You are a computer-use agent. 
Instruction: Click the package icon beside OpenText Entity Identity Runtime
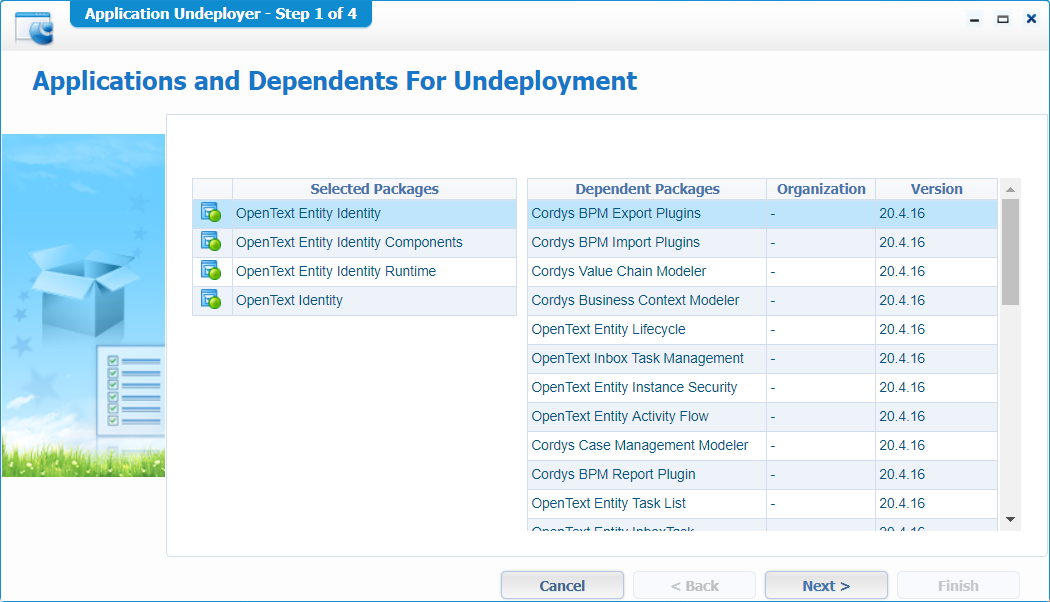212,271
